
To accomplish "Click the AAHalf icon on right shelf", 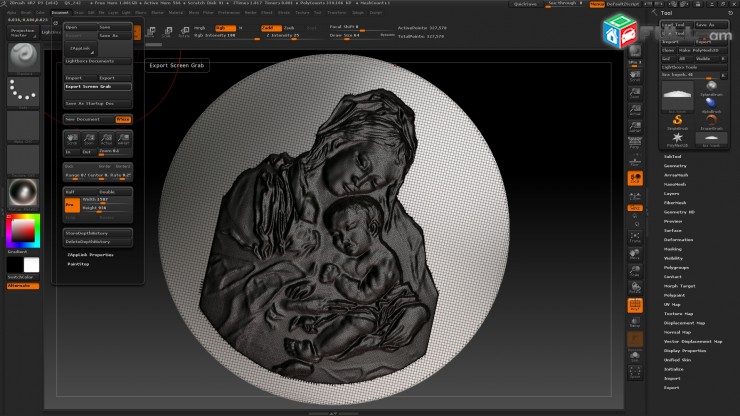I will (x=635, y=127).
